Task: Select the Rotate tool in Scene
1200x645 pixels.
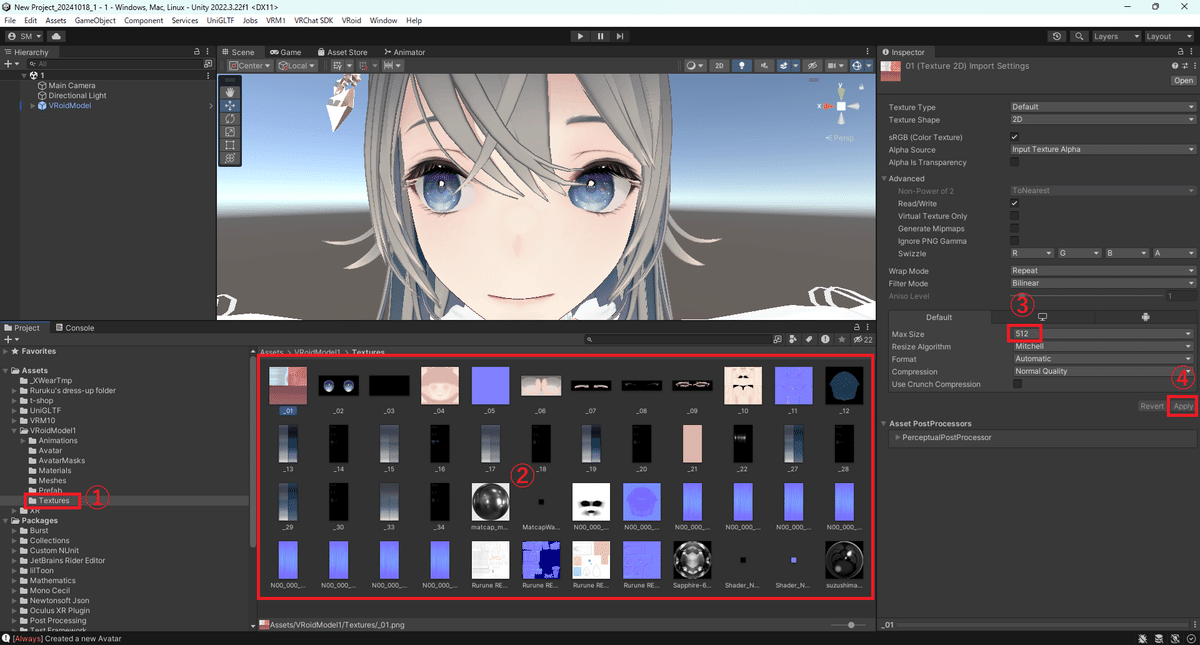Action: (230, 118)
